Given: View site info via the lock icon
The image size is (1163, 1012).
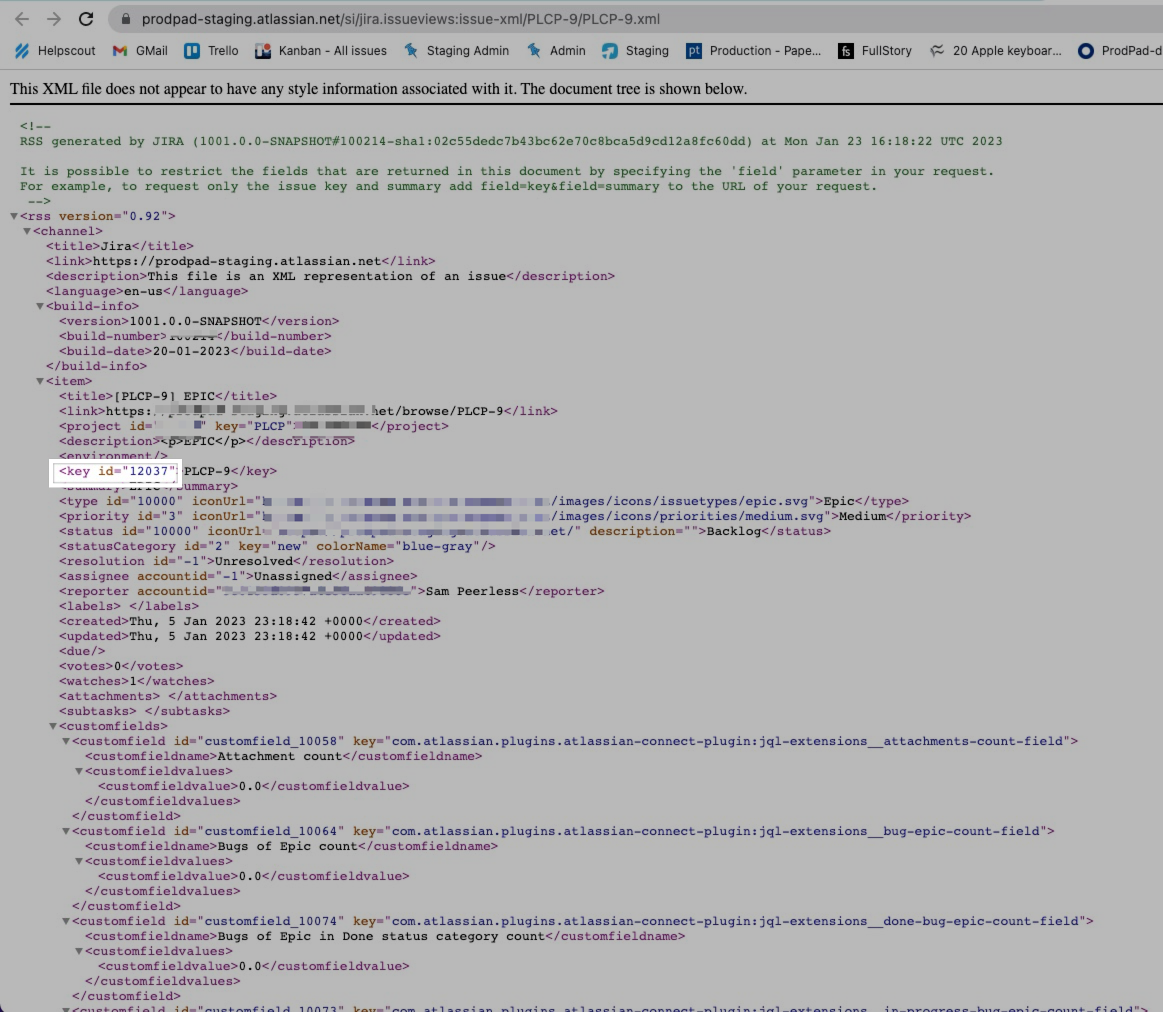Looking at the screenshot, I should [126, 19].
